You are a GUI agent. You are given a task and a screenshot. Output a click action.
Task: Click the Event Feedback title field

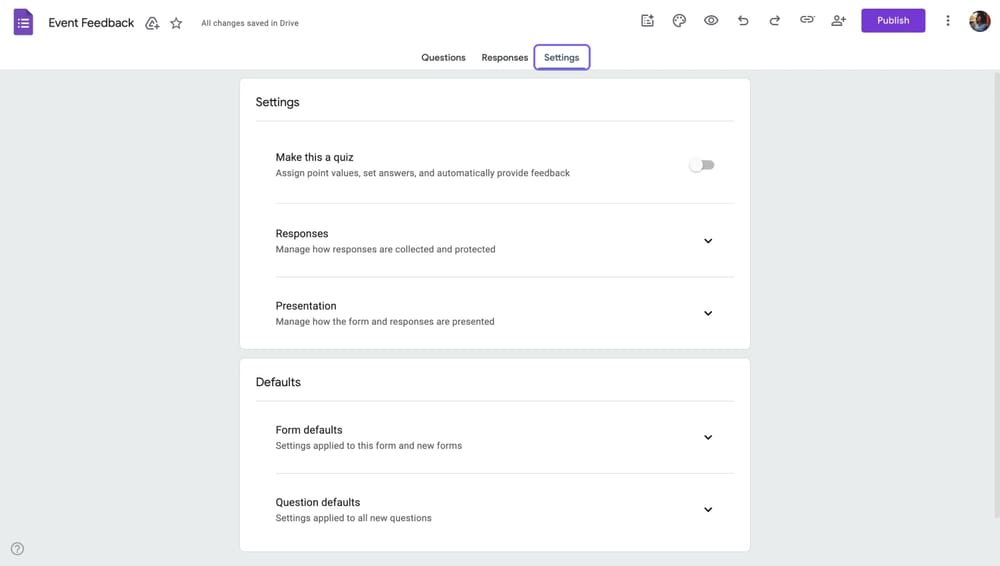click(x=91, y=23)
